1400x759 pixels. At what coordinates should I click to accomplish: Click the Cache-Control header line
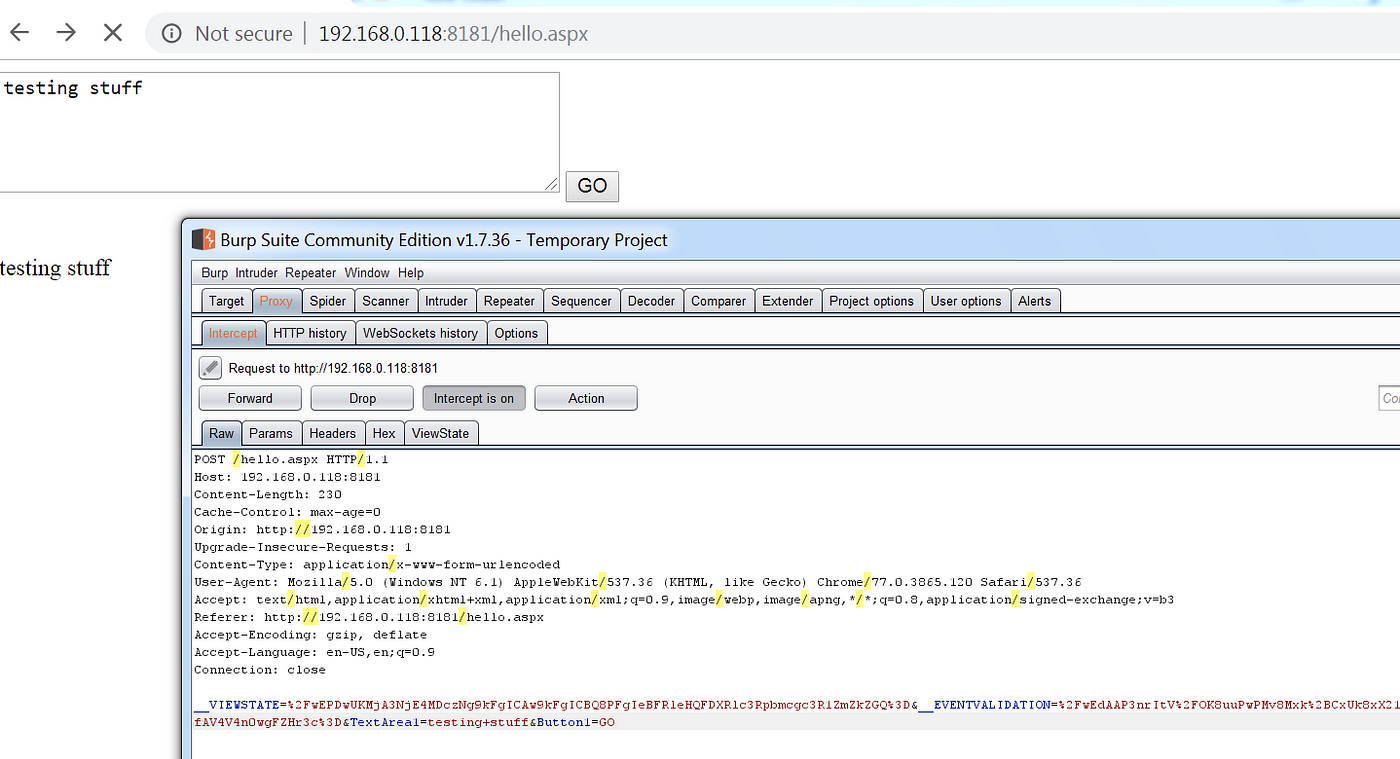click(287, 512)
